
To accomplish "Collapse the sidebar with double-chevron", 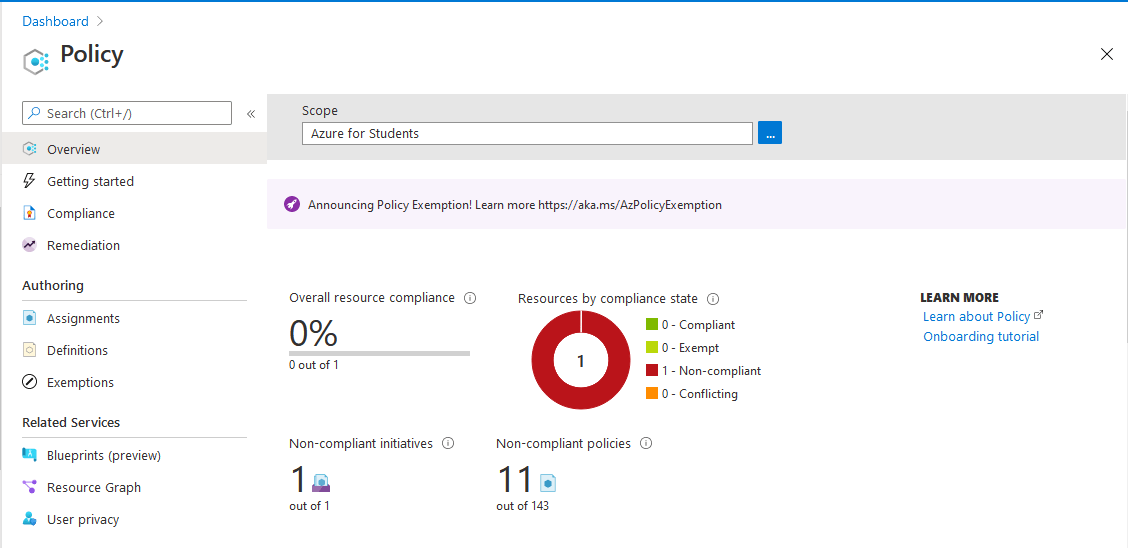I will pos(251,114).
